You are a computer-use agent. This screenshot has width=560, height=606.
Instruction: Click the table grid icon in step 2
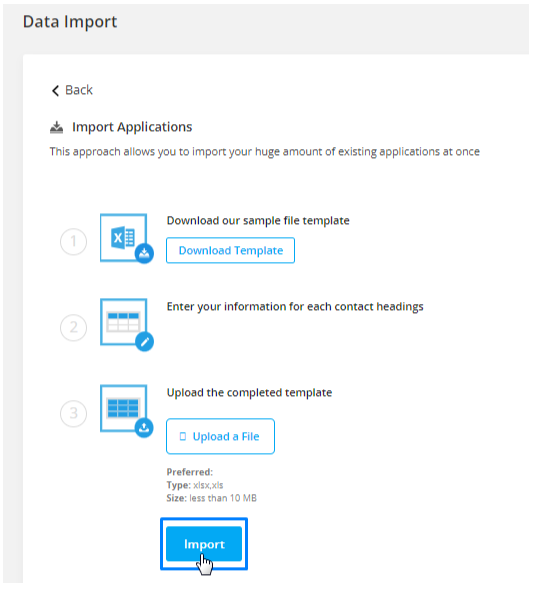(x=123, y=322)
